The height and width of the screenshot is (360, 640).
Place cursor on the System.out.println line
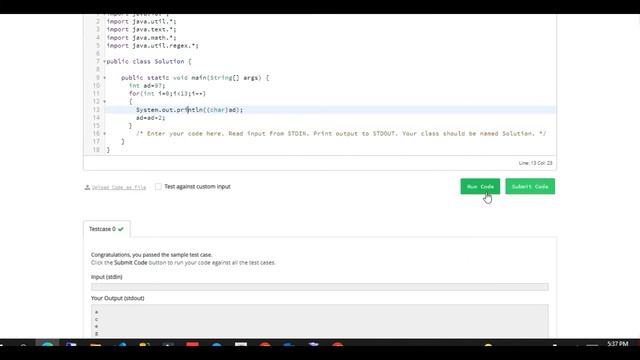tap(189, 110)
